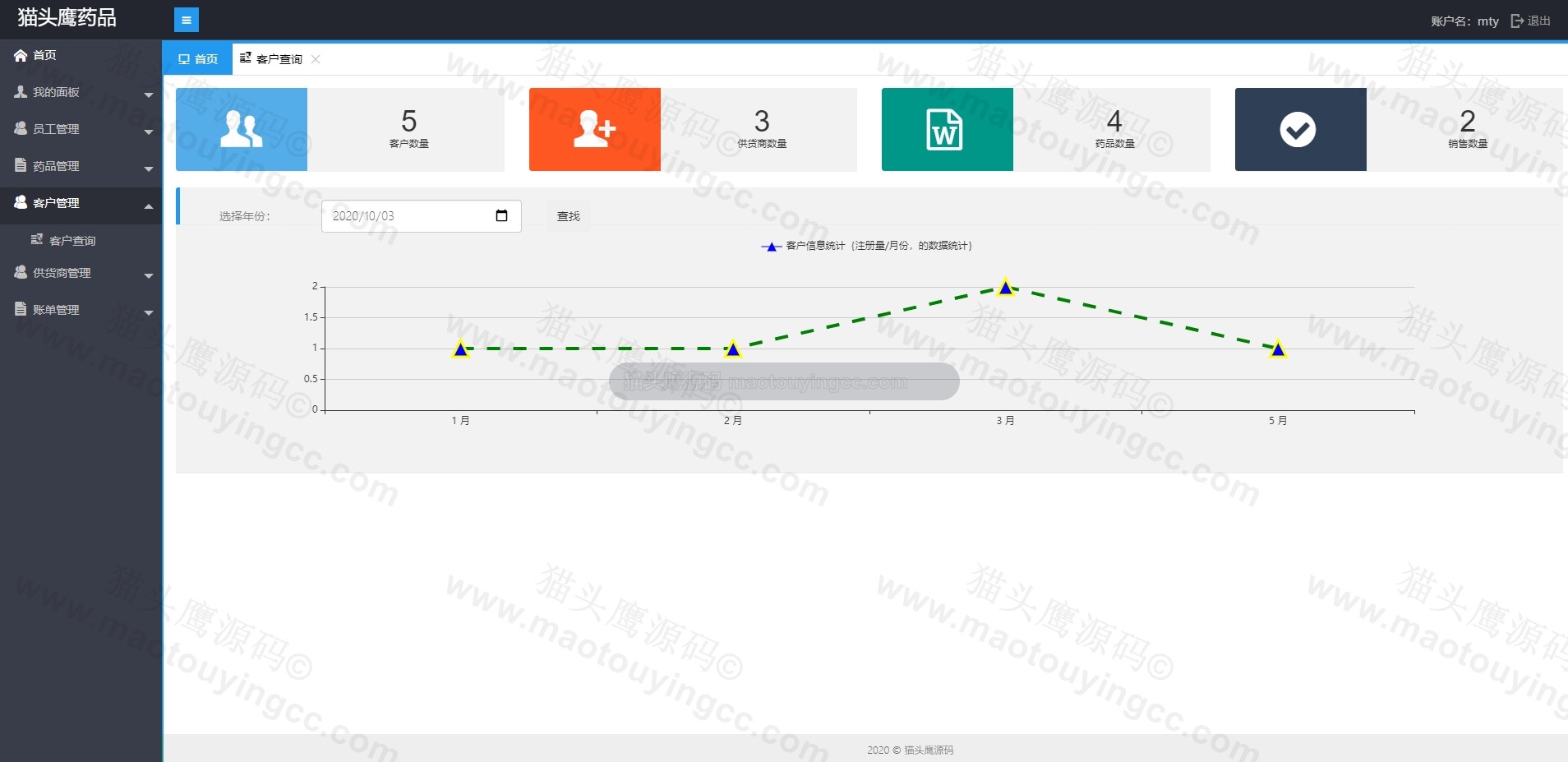Open 供货商管理 sidebar menu

(81, 273)
